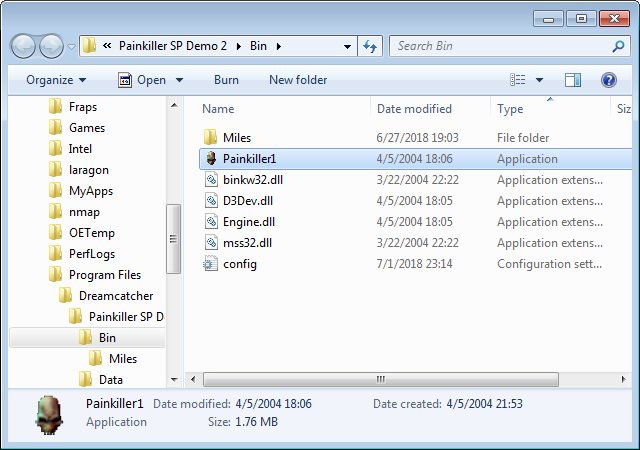Select Miles subfolder in navigation tree
This screenshot has width=640, height=450.
(x=123, y=359)
